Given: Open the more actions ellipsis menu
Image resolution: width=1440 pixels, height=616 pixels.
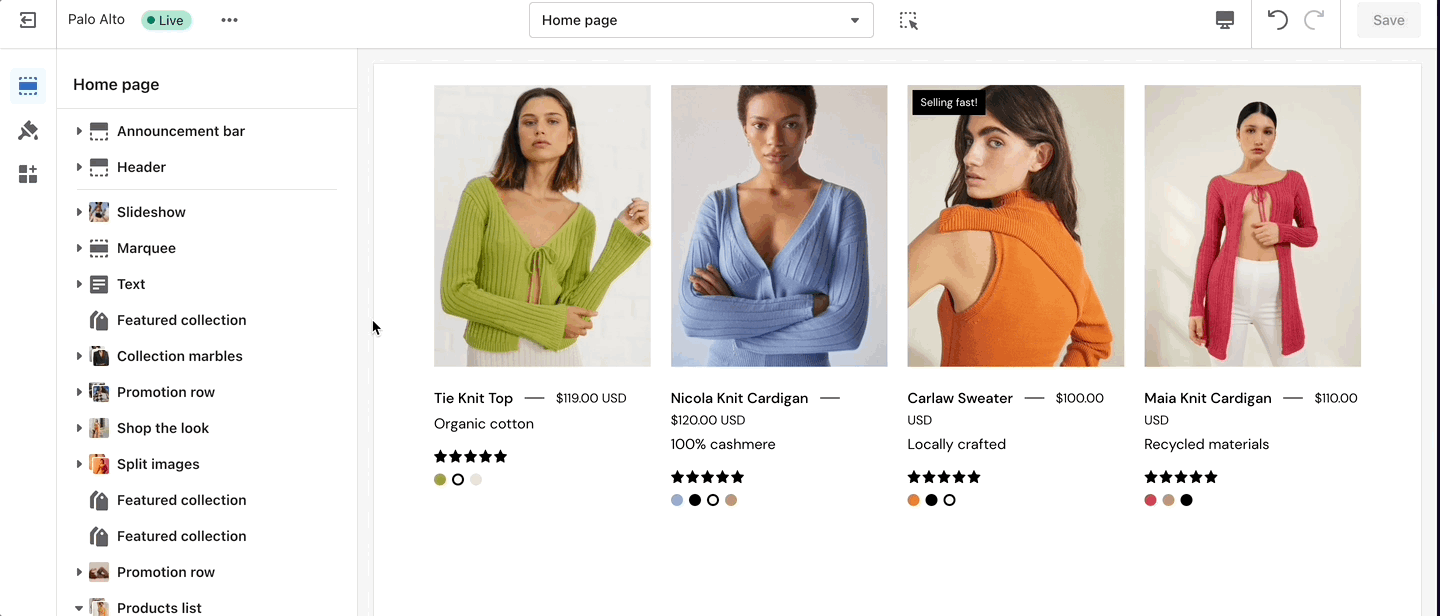Looking at the screenshot, I should 230,20.
